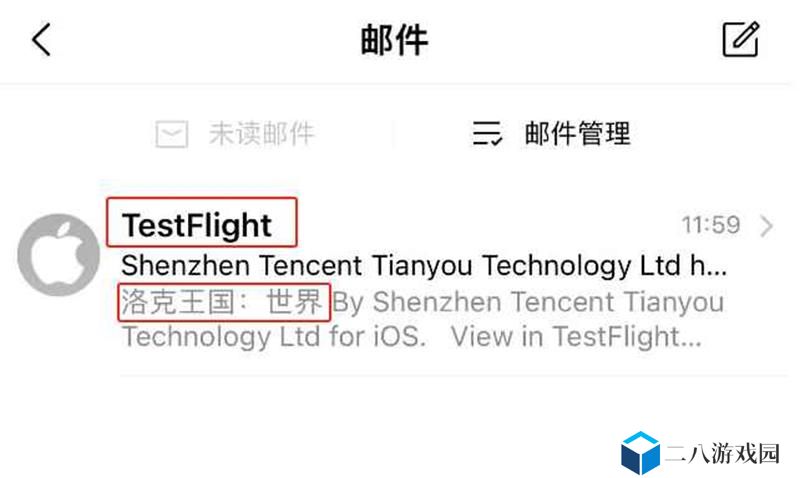Click the View in TestFlight preview text
Viewport: 800px width, 478px height.
pyautogui.click(x=576, y=337)
